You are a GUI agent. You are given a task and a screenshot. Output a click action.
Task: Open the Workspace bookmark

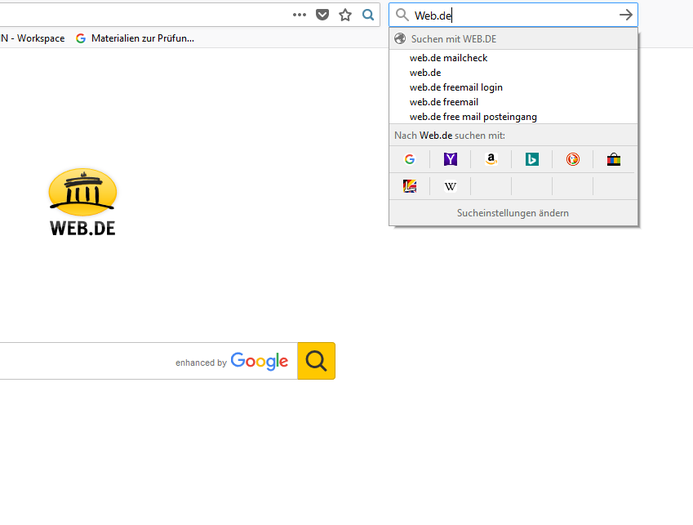click(32, 38)
